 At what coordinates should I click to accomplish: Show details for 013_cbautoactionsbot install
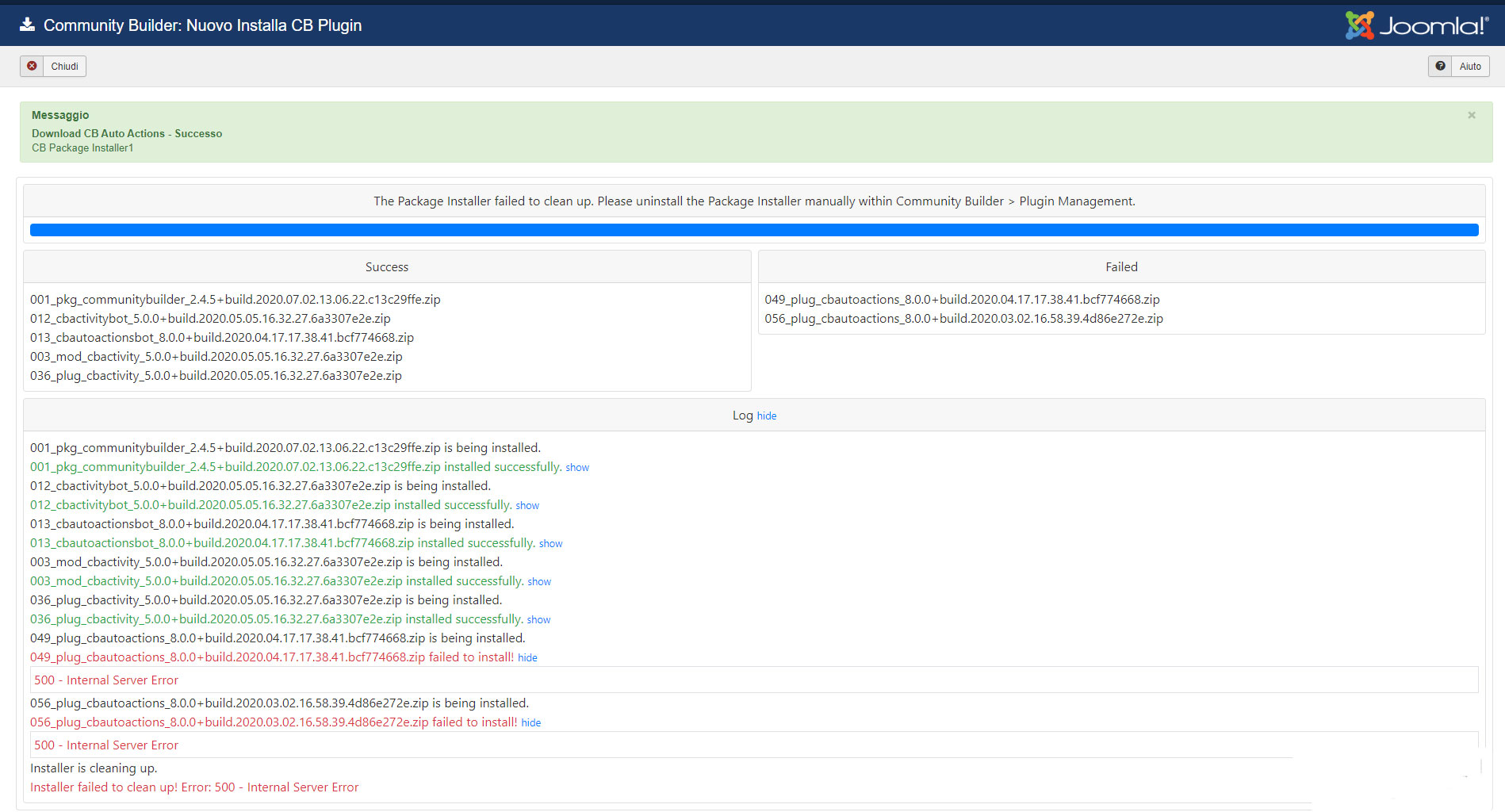click(x=551, y=544)
